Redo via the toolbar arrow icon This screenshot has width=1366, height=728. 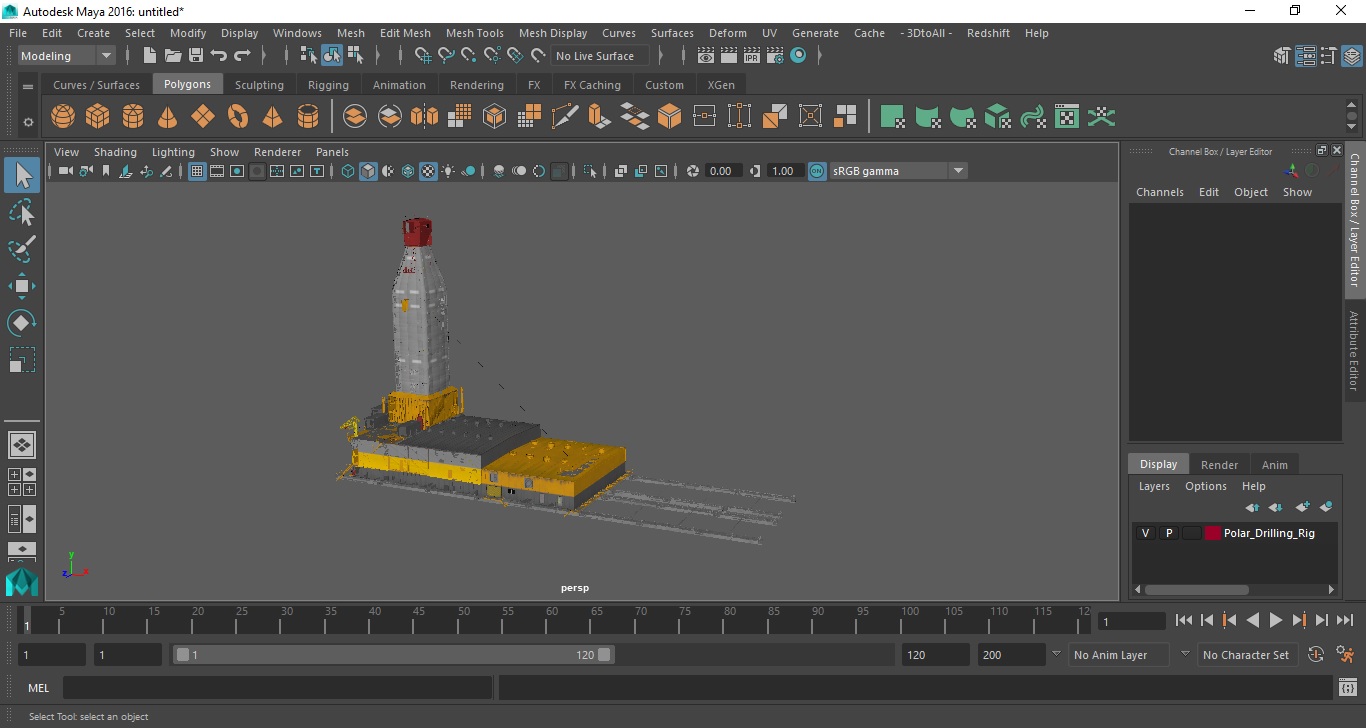coord(242,56)
